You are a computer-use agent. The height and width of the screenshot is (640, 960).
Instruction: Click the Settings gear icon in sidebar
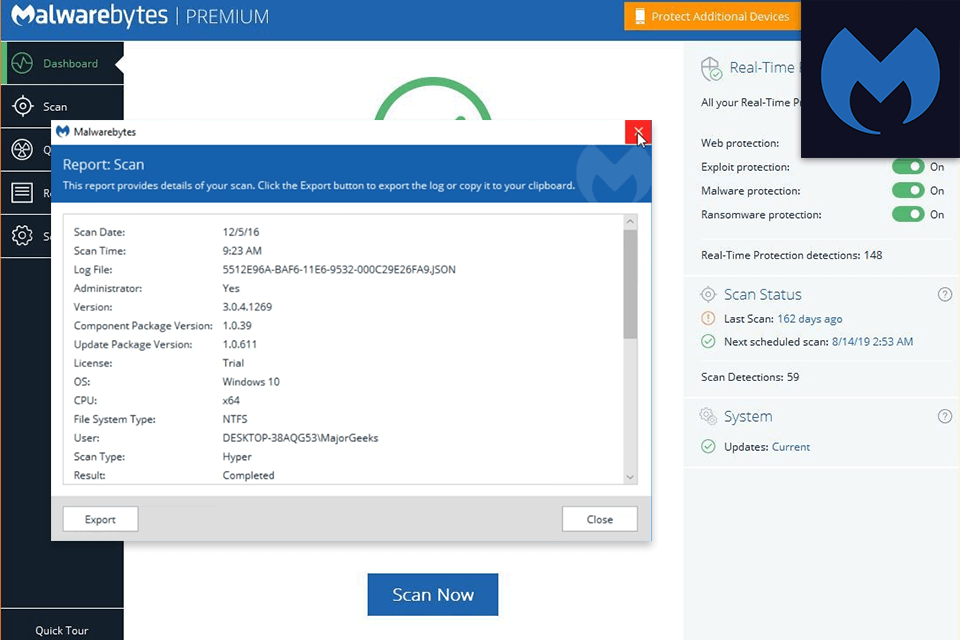pyautogui.click(x=23, y=235)
